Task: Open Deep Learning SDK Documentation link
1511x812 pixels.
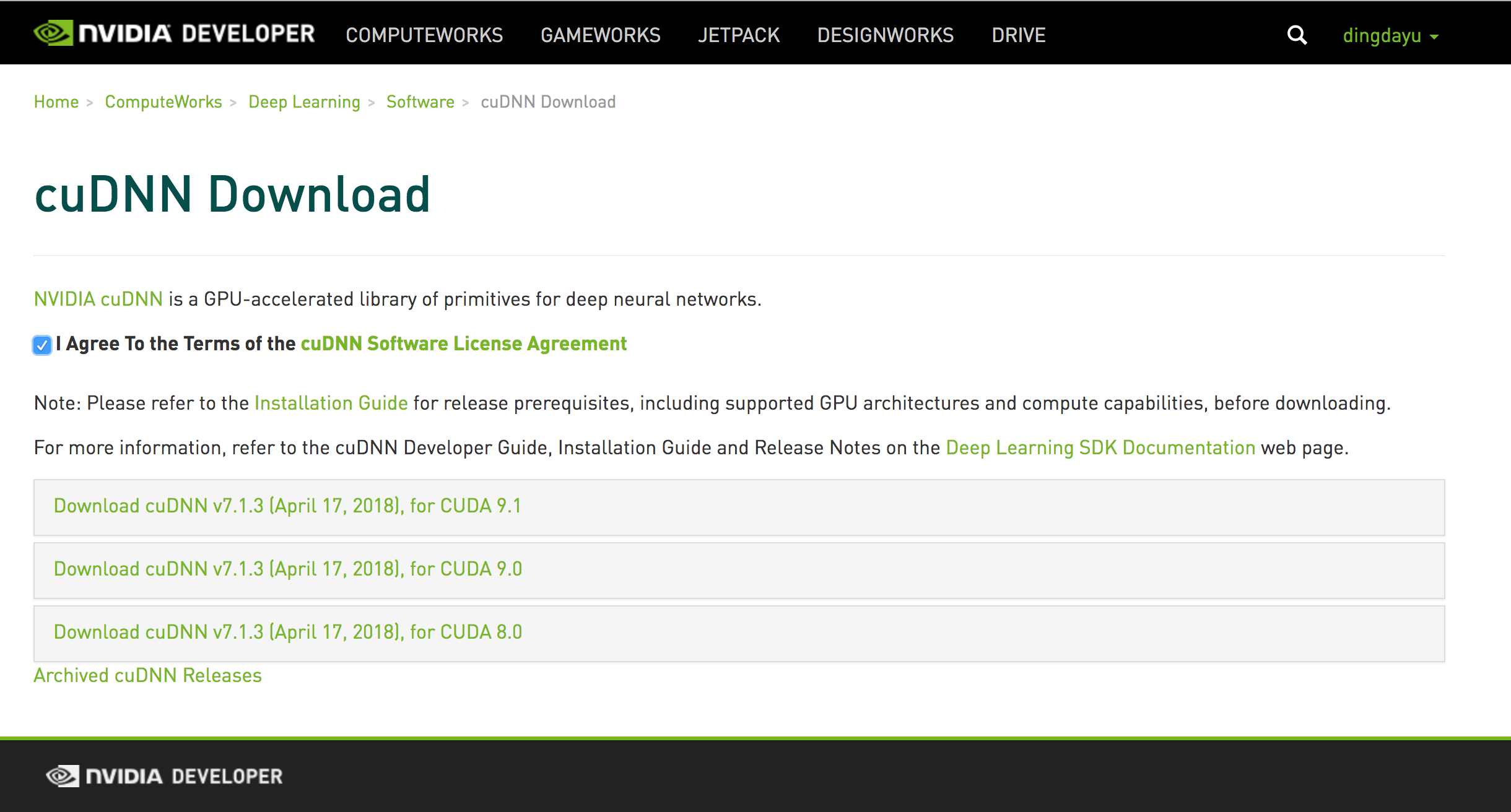Action: coord(1100,447)
